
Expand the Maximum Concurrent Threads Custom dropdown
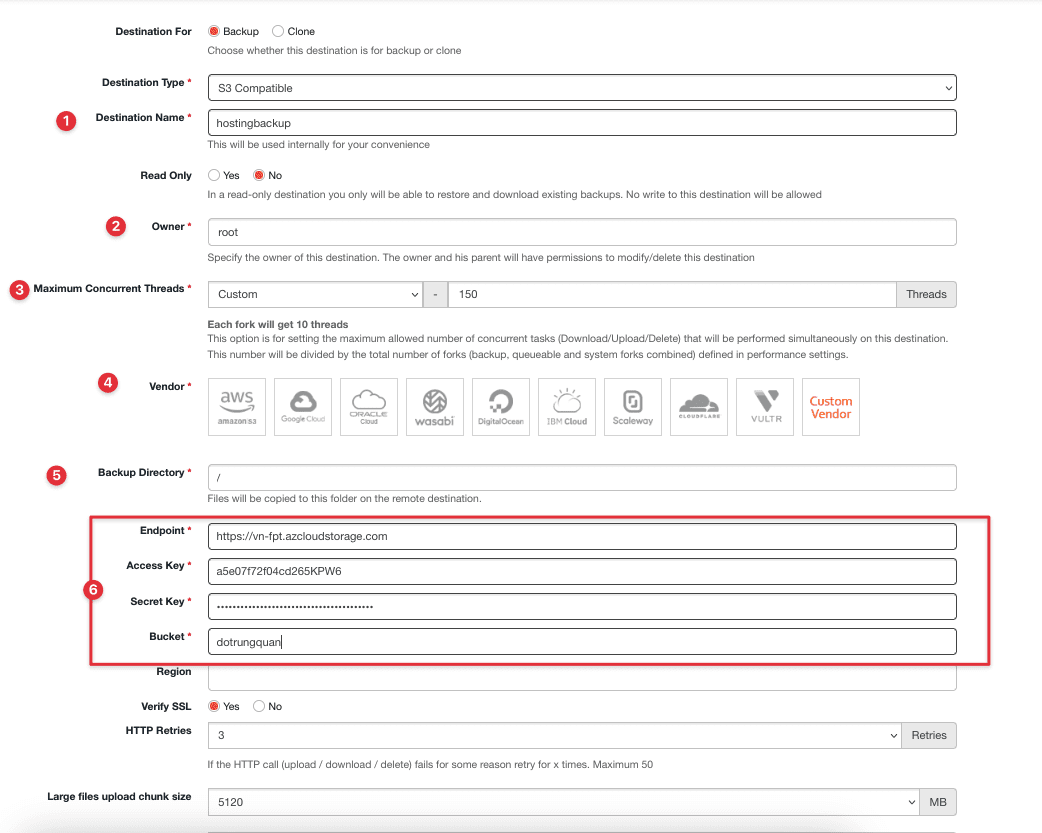coord(315,295)
